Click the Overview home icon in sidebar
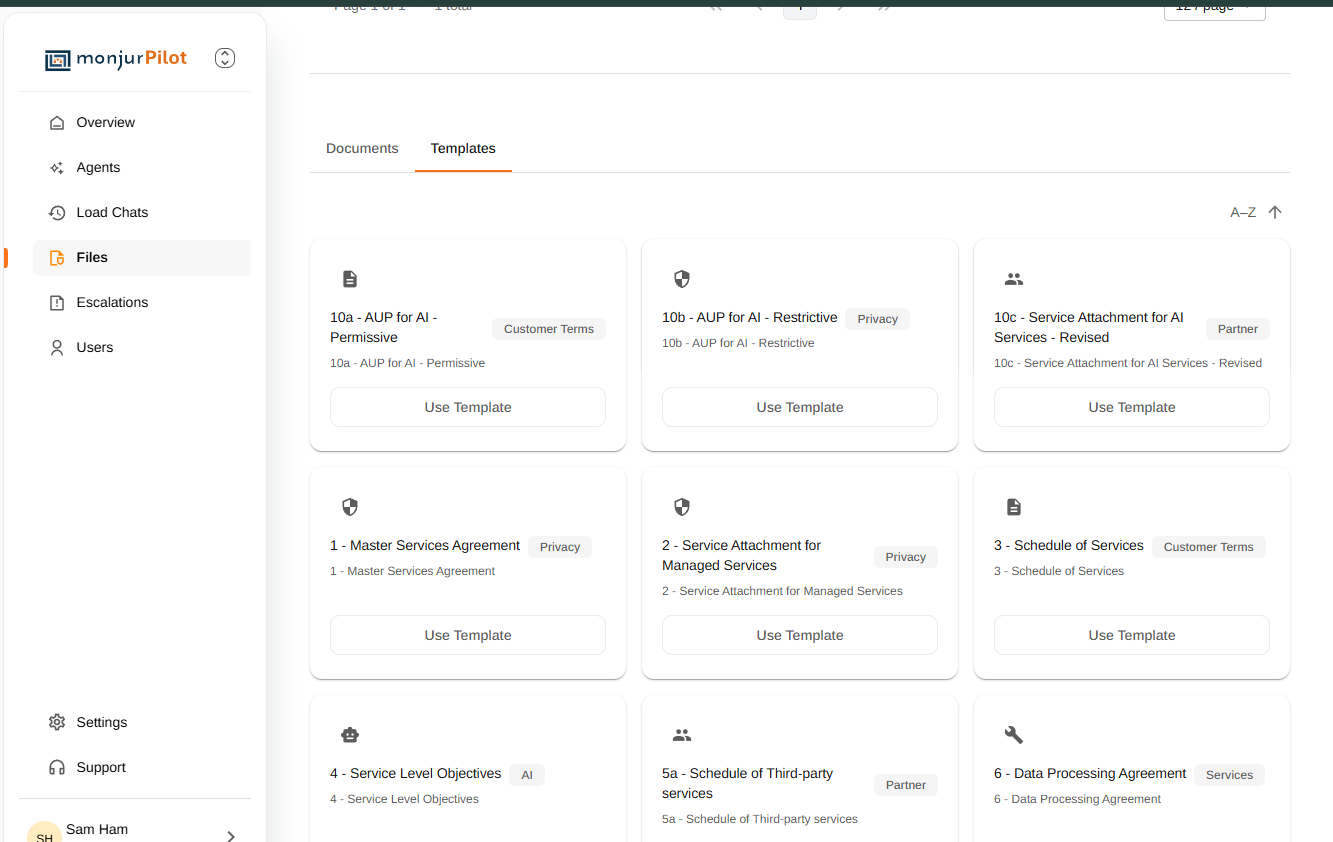Screen dimensions: 1333x842 click(57, 123)
